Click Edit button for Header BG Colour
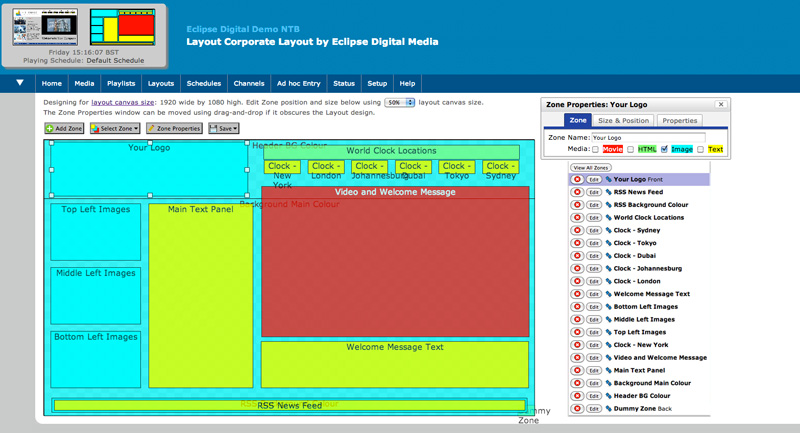 pyautogui.click(x=593, y=396)
